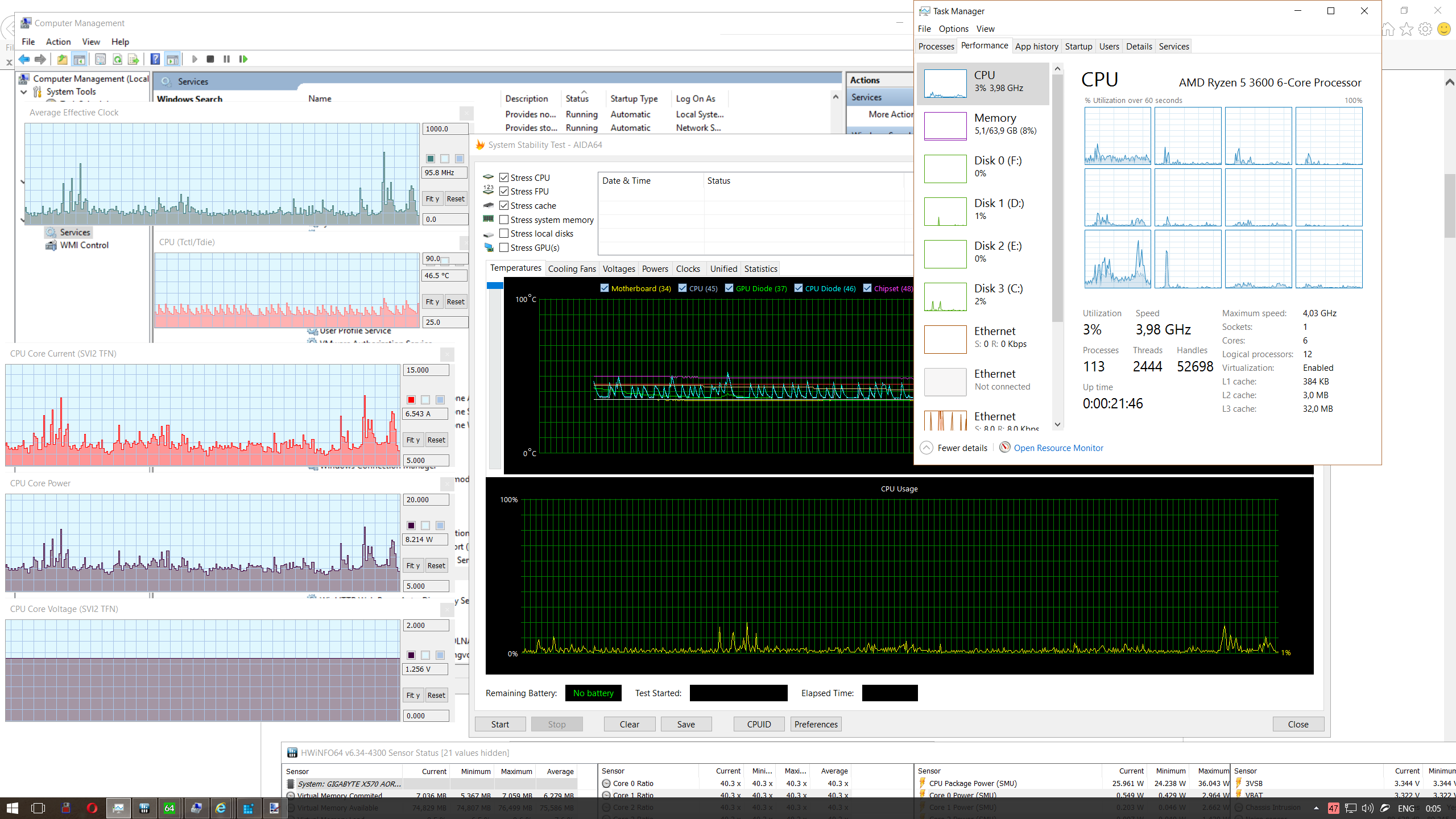Click the Export List toolbar icon
This screenshot has width=1456, height=819.
coord(133,59)
